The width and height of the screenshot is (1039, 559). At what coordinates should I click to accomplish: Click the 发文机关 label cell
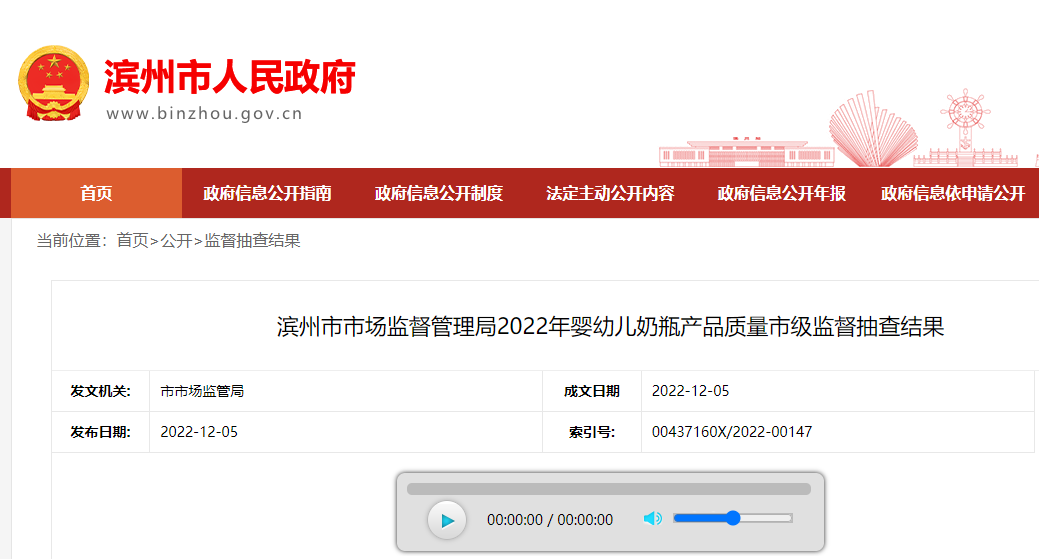coord(101,391)
